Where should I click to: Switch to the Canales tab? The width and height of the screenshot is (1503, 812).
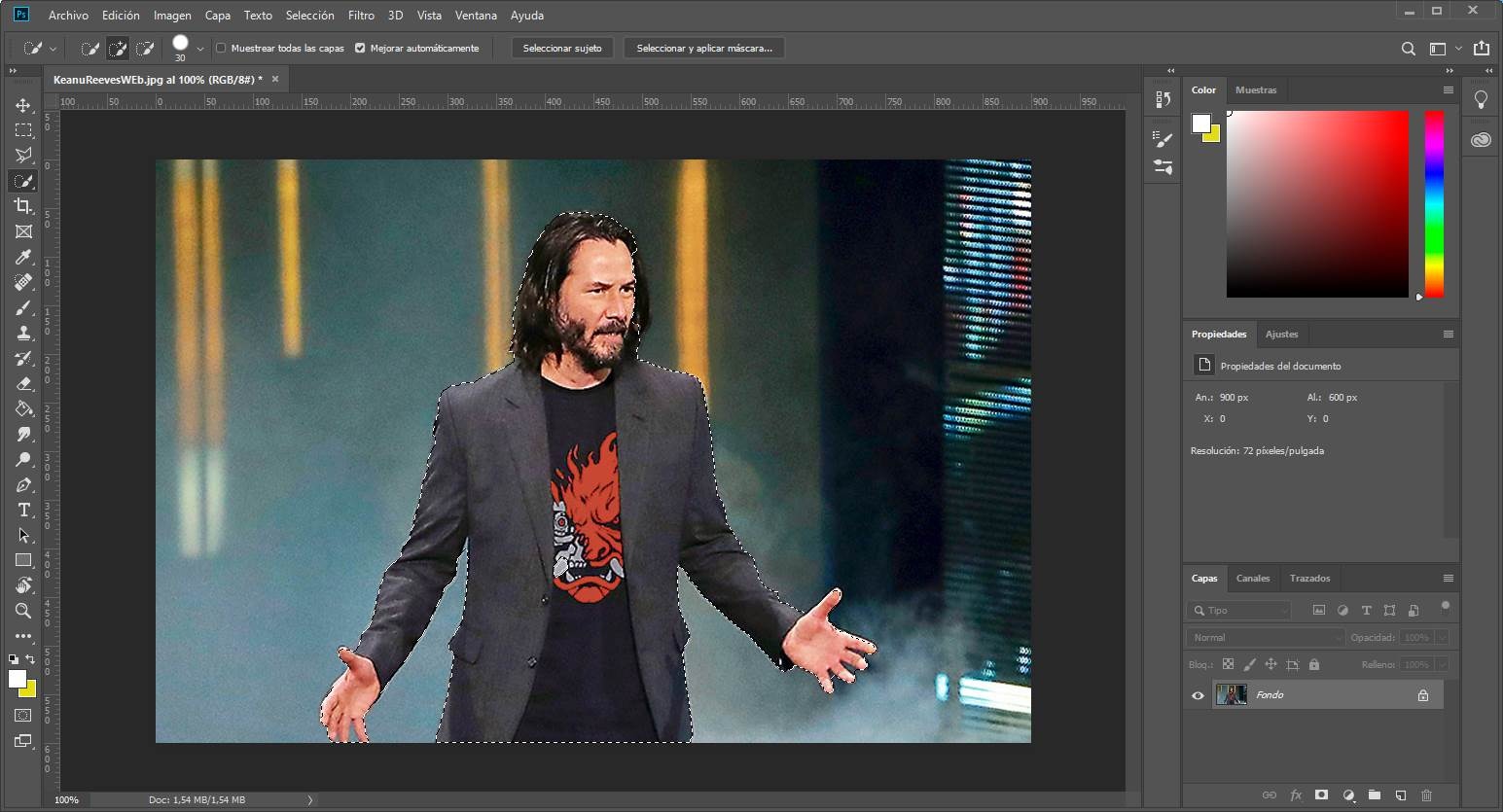(x=1252, y=579)
